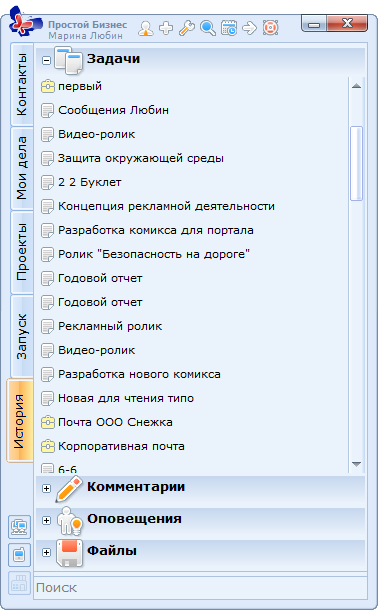Open the Мои дела tab
379x612 pixels.
(x=22, y=168)
